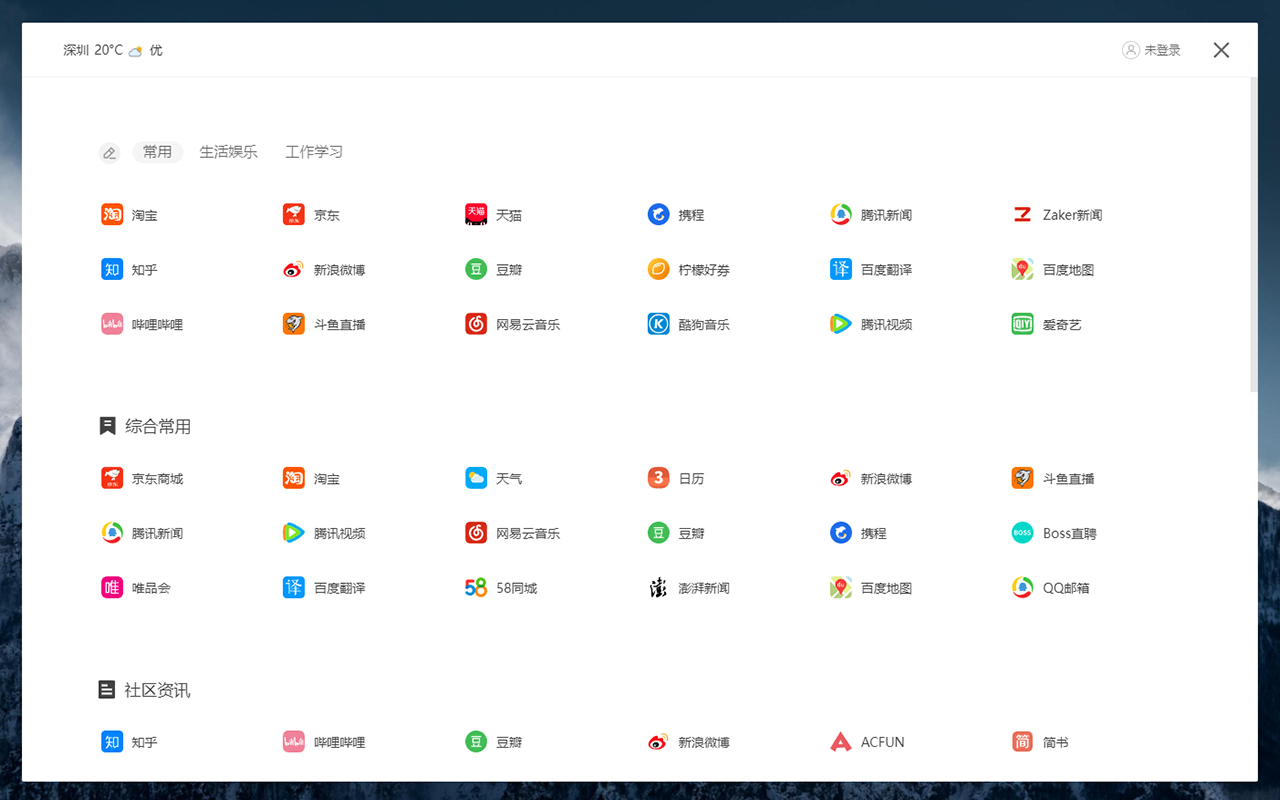Click 未登录 to sign in

pos(1151,50)
